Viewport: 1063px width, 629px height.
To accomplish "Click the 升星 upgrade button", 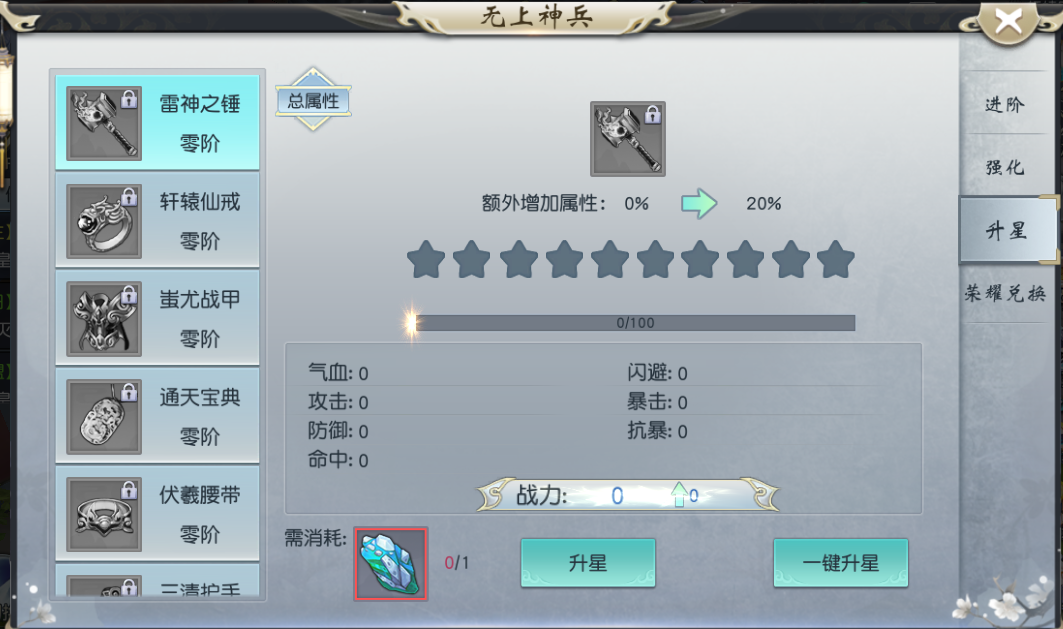I will [588, 563].
